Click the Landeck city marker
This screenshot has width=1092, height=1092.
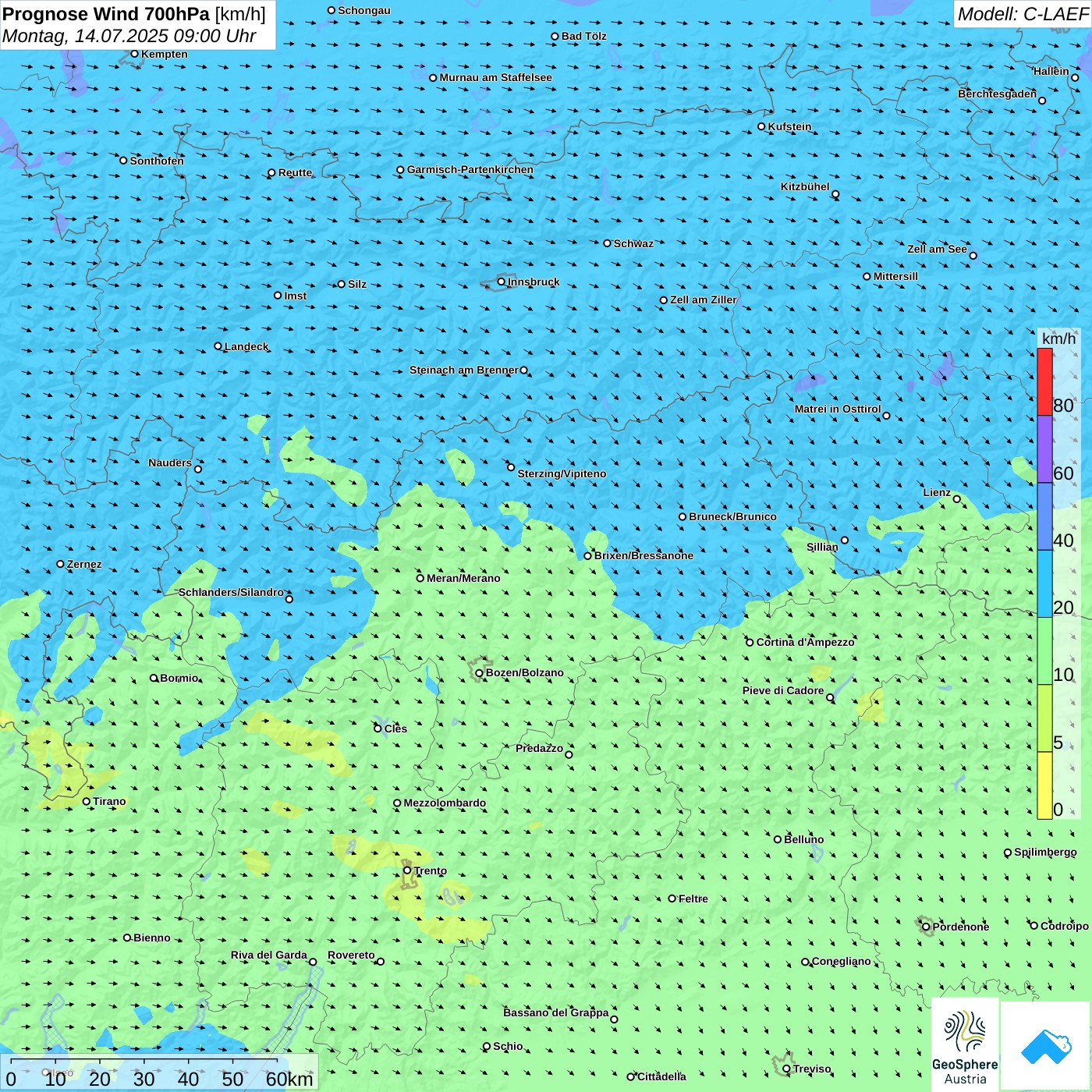pos(218,346)
